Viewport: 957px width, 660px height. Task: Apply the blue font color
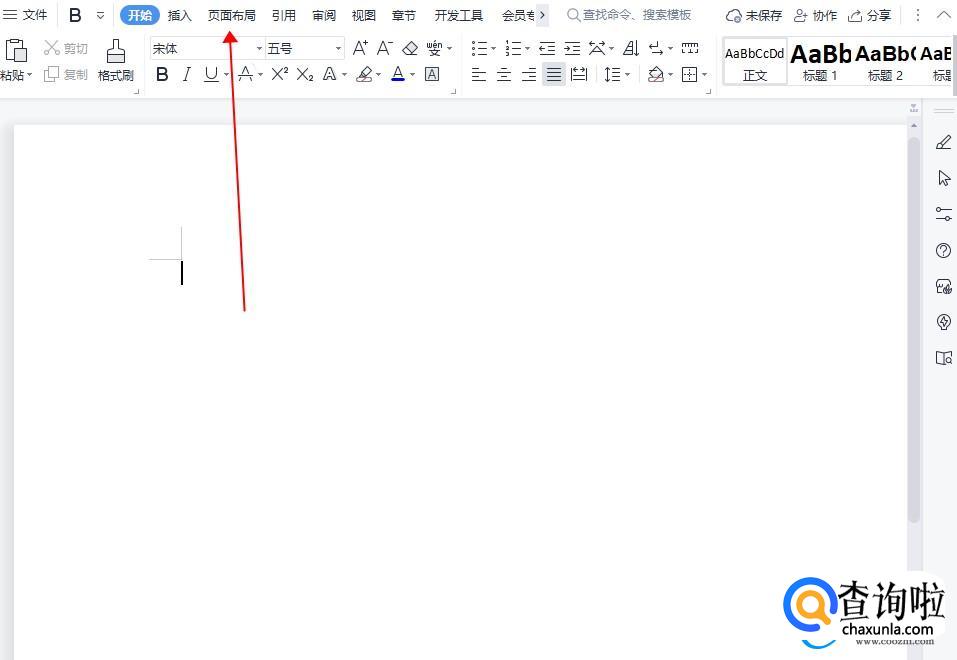398,74
